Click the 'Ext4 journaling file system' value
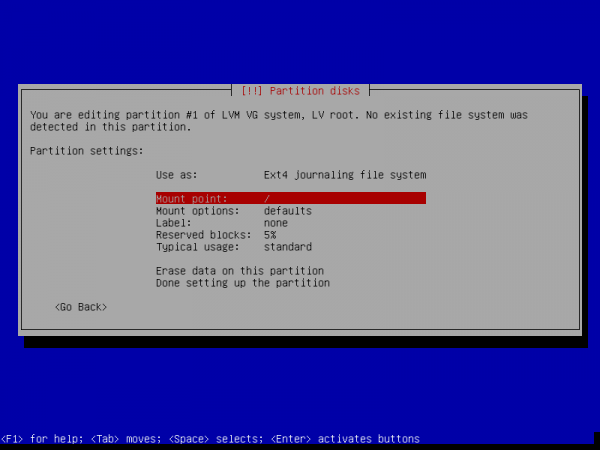 (345, 175)
